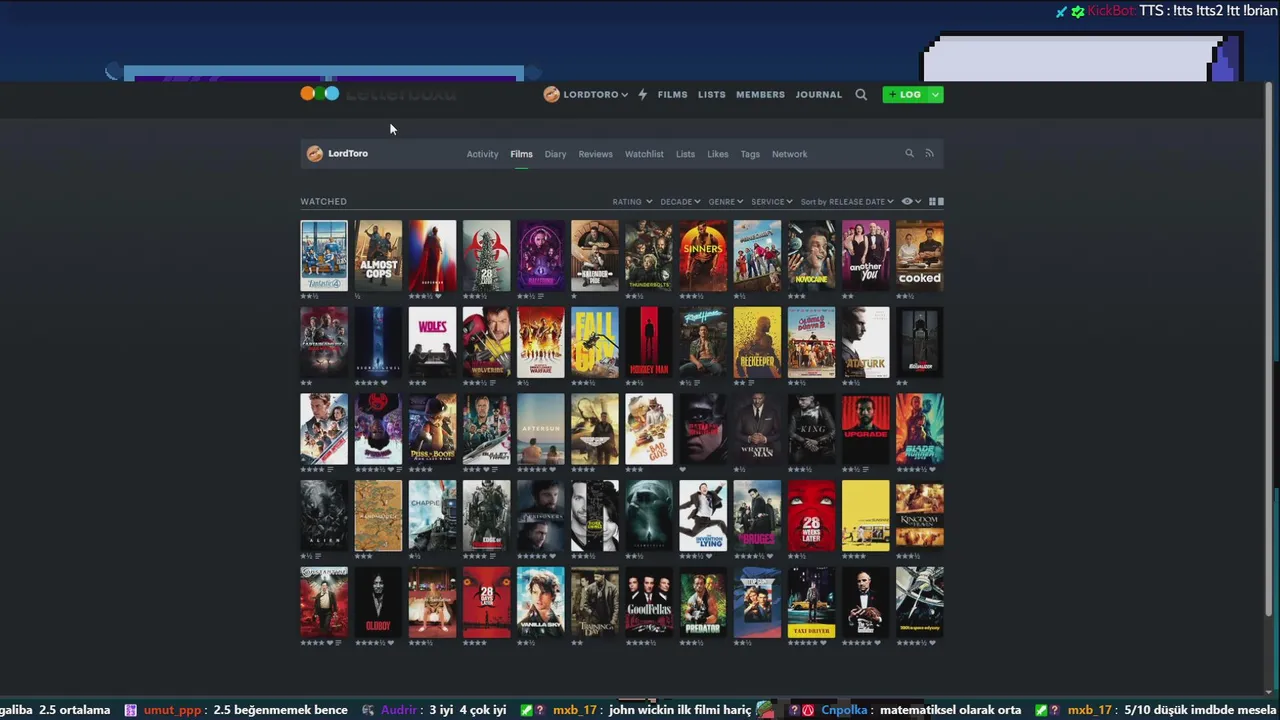The width and height of the screenshot is (1280, 720).
Task: Go to MEMBERS in the top navigation
Action: pos(760,94)
